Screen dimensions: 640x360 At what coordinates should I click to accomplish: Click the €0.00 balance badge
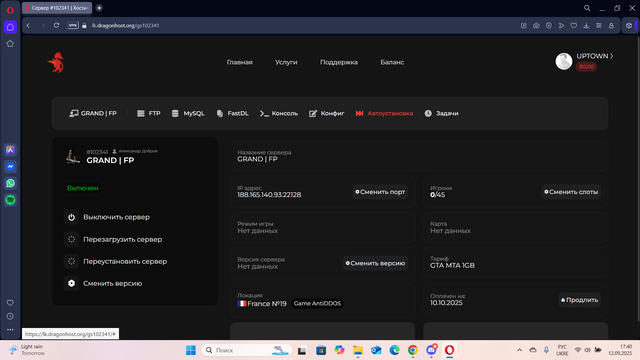click(586, 67)
